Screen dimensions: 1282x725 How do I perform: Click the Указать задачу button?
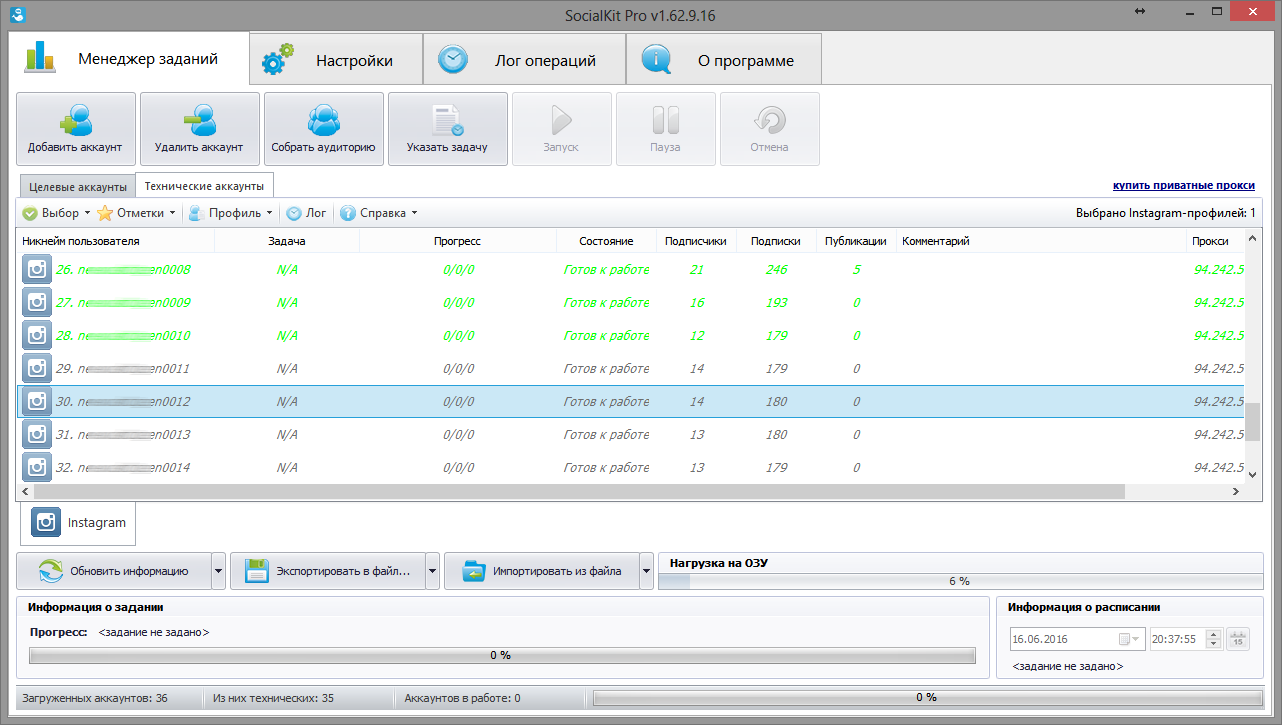click(448, 129)
